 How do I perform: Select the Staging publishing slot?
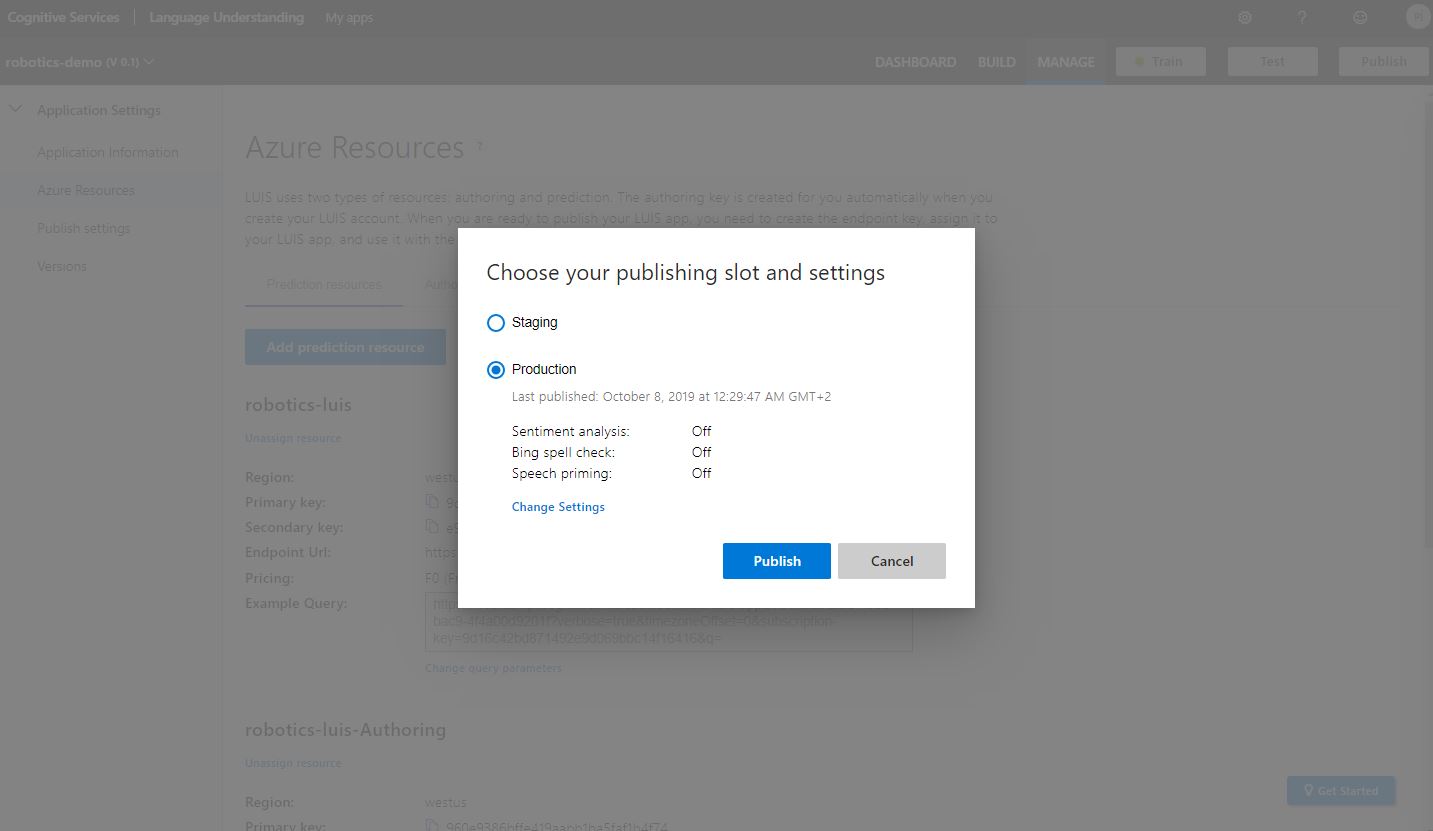click(496, 323)
